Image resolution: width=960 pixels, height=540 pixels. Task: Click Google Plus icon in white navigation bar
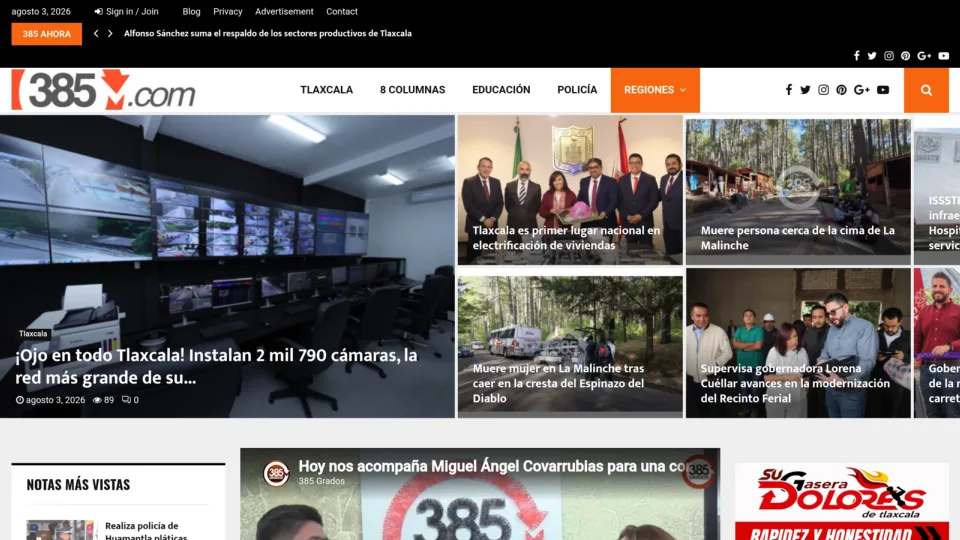[x=861, y=90]
